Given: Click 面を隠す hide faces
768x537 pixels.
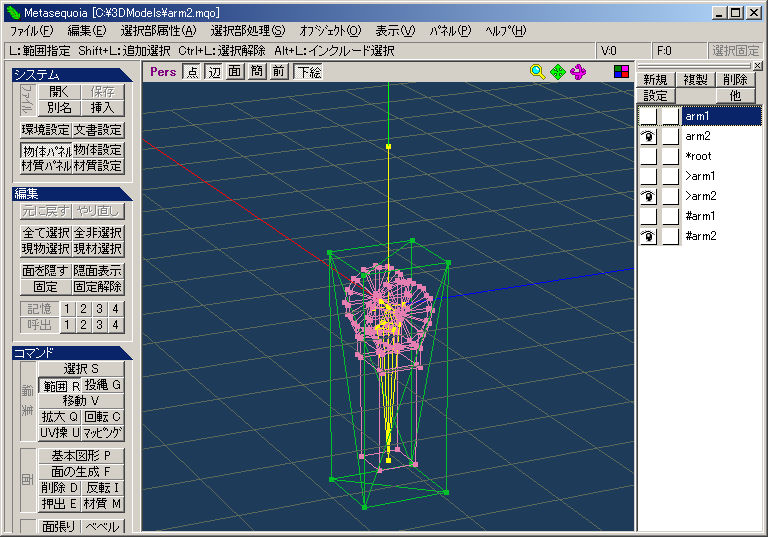Looking at the screenshot, I should click(x=46, y=270).
